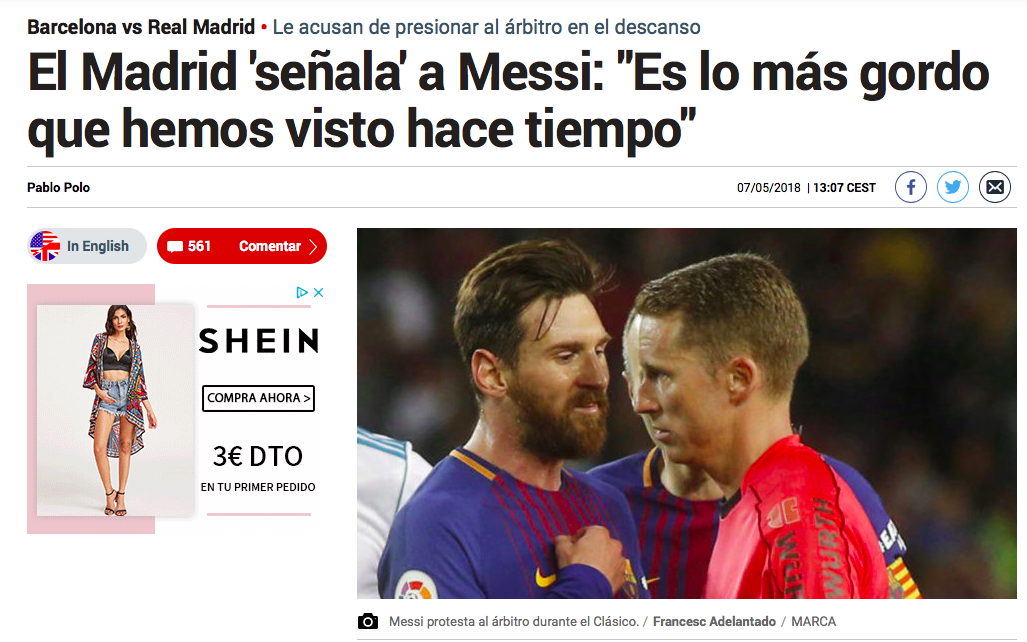Click the 561 comments count

pyautogui.click(x=199, y=246)
